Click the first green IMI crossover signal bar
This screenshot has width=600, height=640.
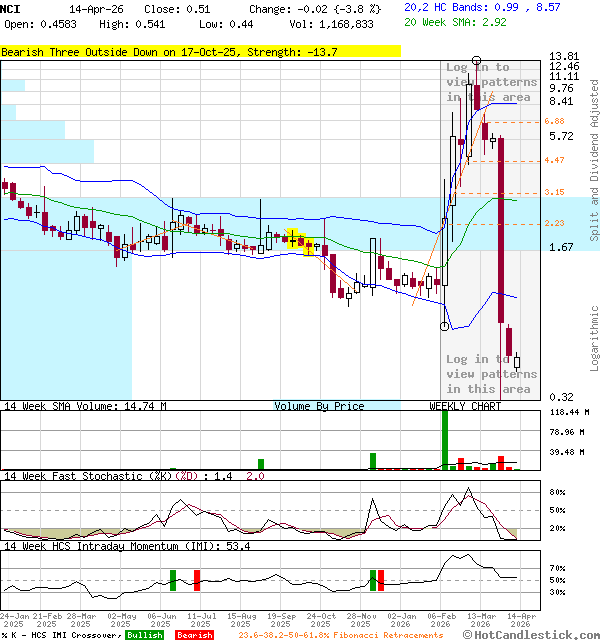point(172,579)
